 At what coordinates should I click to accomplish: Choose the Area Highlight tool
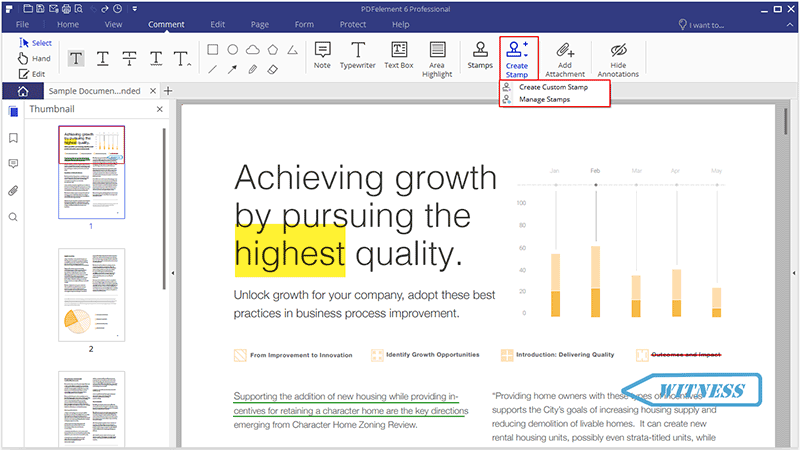click(x=437, y=59)
